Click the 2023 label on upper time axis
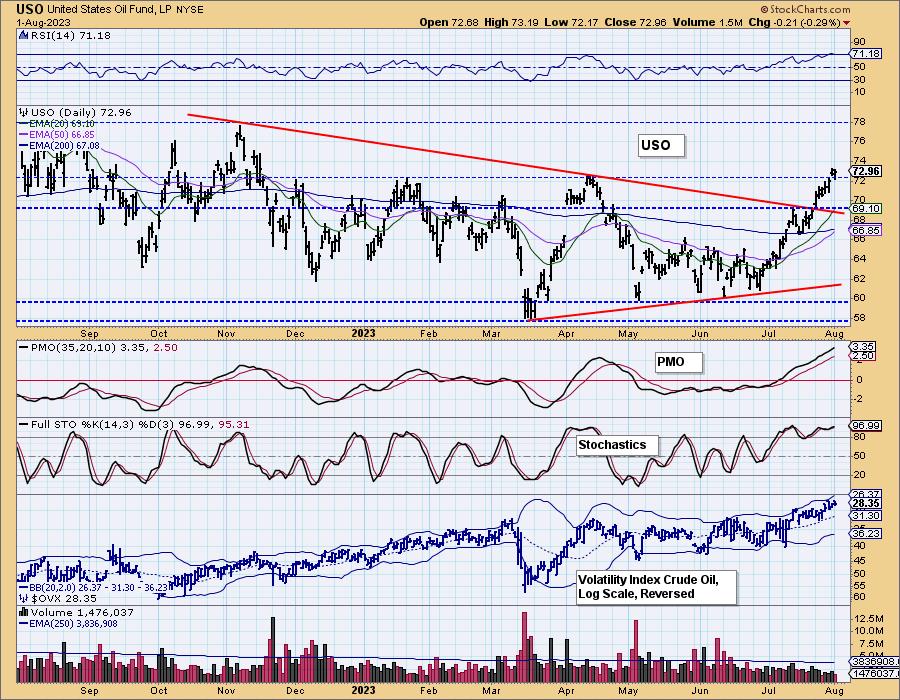 click(x=363, y=333)
